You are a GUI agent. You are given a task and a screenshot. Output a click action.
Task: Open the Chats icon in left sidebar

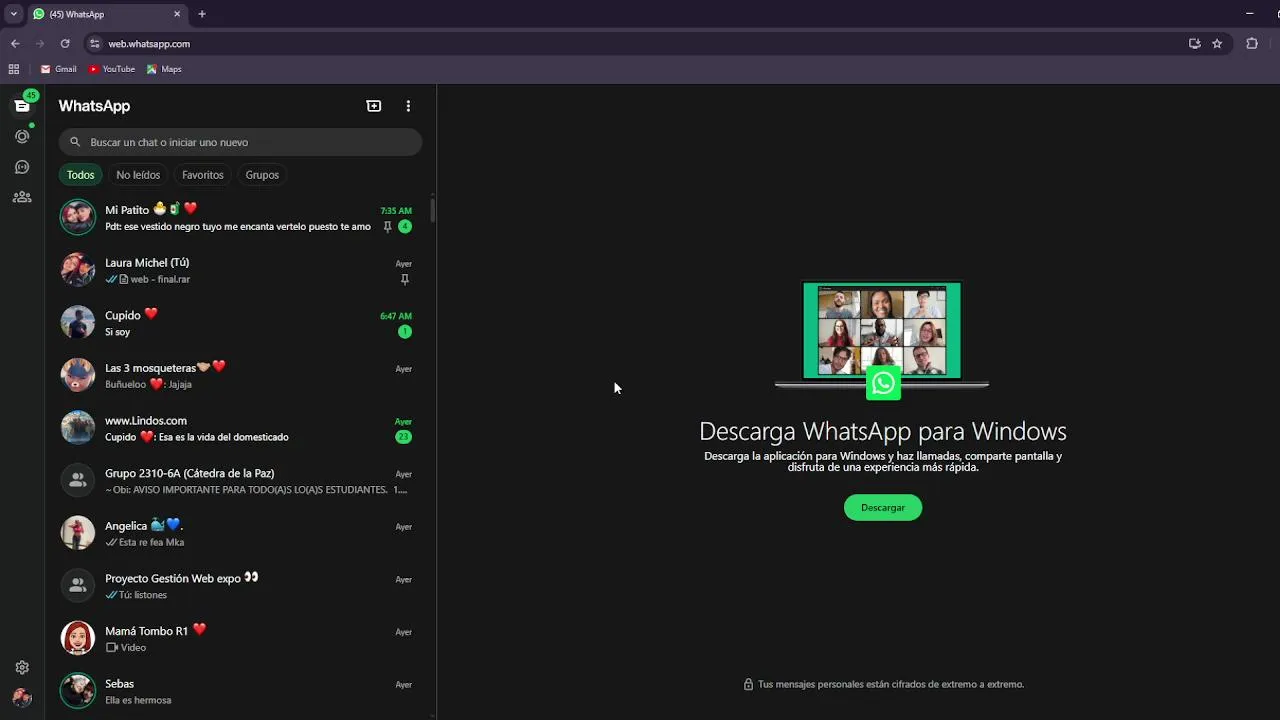click(x=22, y=106)
